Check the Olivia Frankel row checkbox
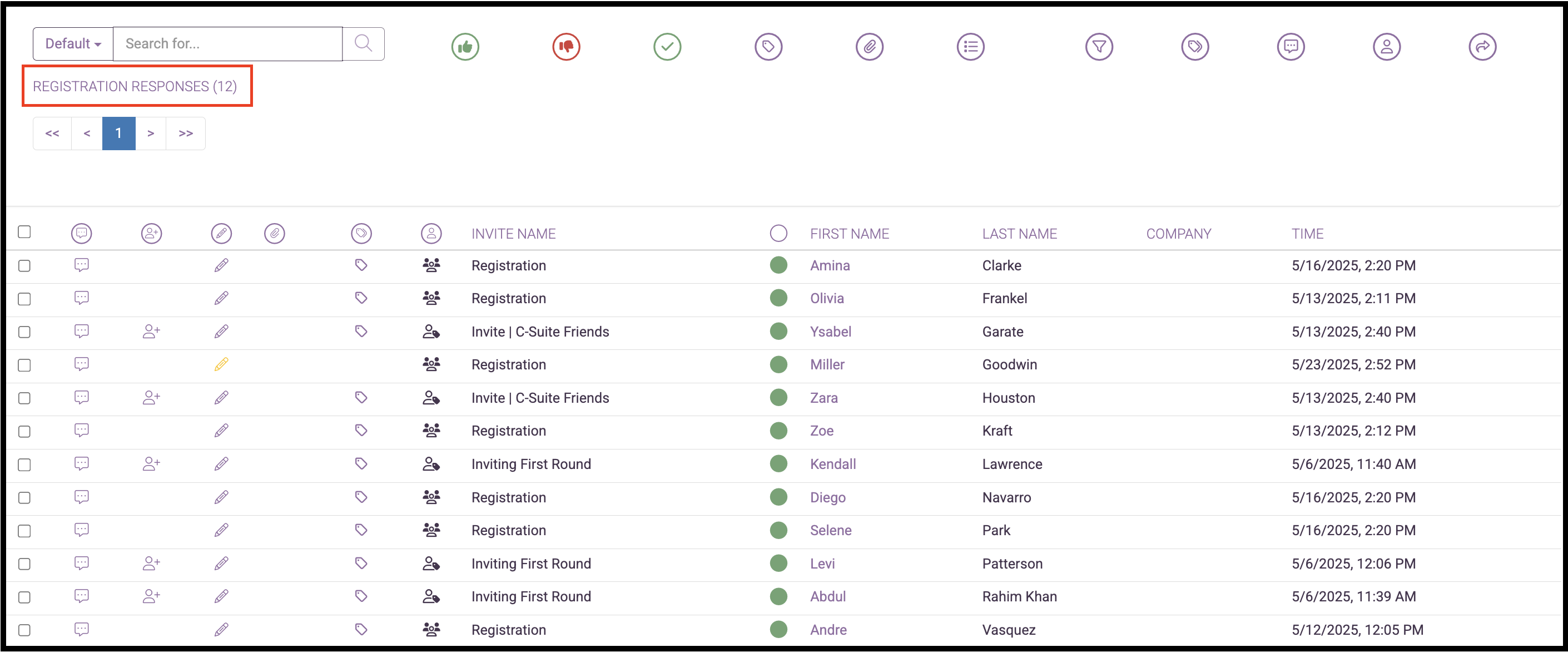The height and width of the screenshot is (652, 1568). (24, 299)
